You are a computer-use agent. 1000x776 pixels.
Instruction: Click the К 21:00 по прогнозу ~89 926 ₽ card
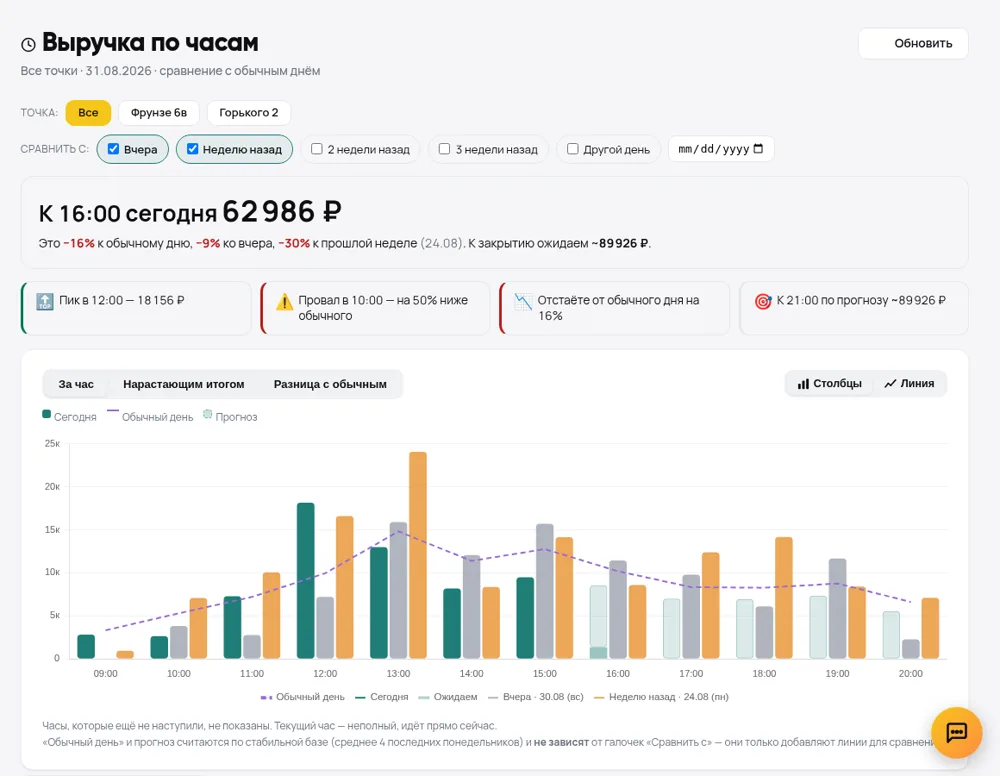pyautogui.click(x=854, y=308)
